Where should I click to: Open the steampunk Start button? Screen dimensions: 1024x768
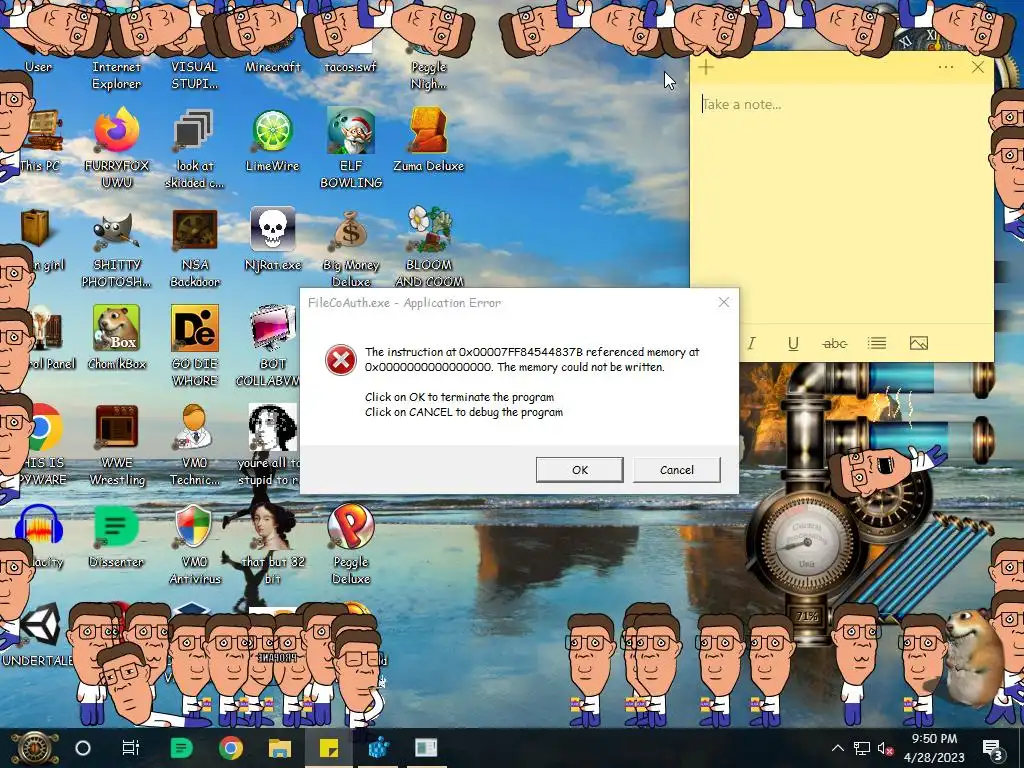(34, 748)
